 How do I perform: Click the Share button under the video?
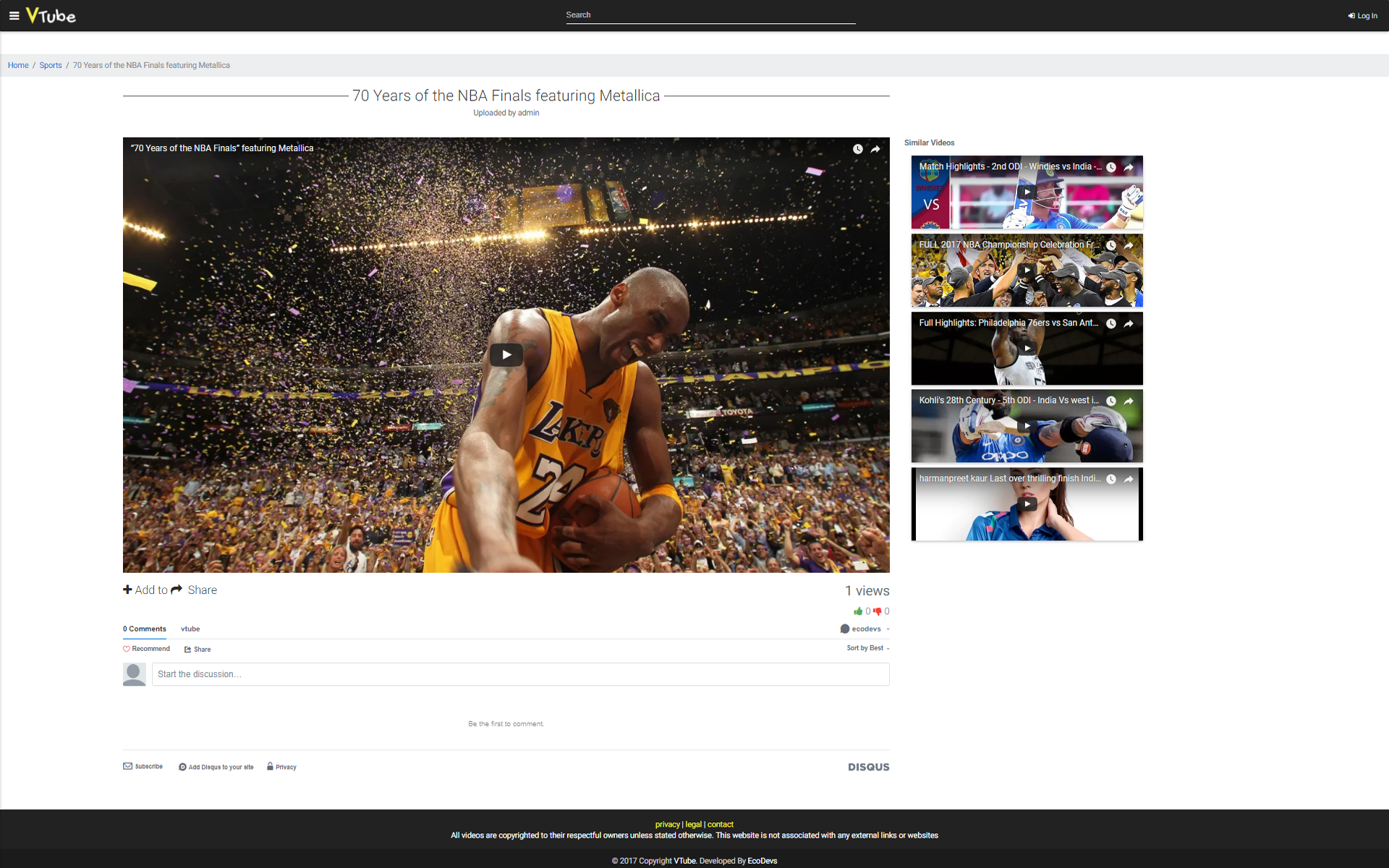point(194,590)
